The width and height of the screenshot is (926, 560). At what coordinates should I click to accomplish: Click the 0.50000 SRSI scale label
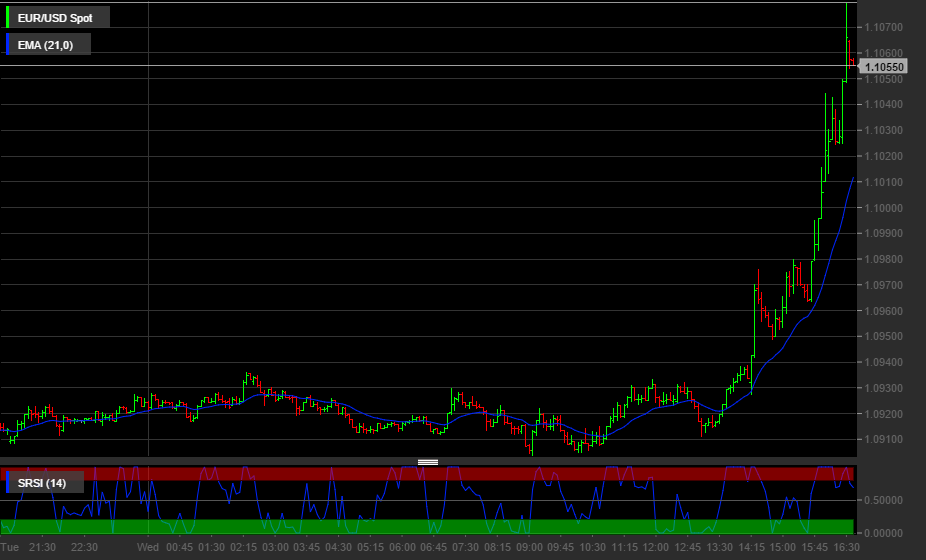884,500
